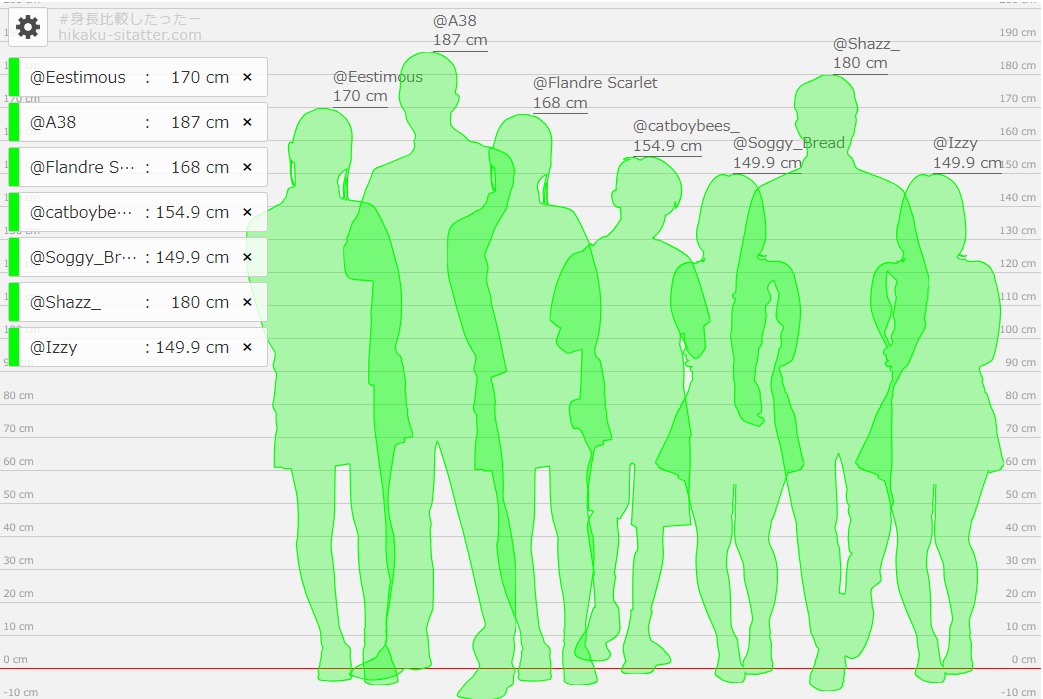Viewport: 1043px width, 699px height.
Task: Select the @Izzy name in list
Action: 53,347
